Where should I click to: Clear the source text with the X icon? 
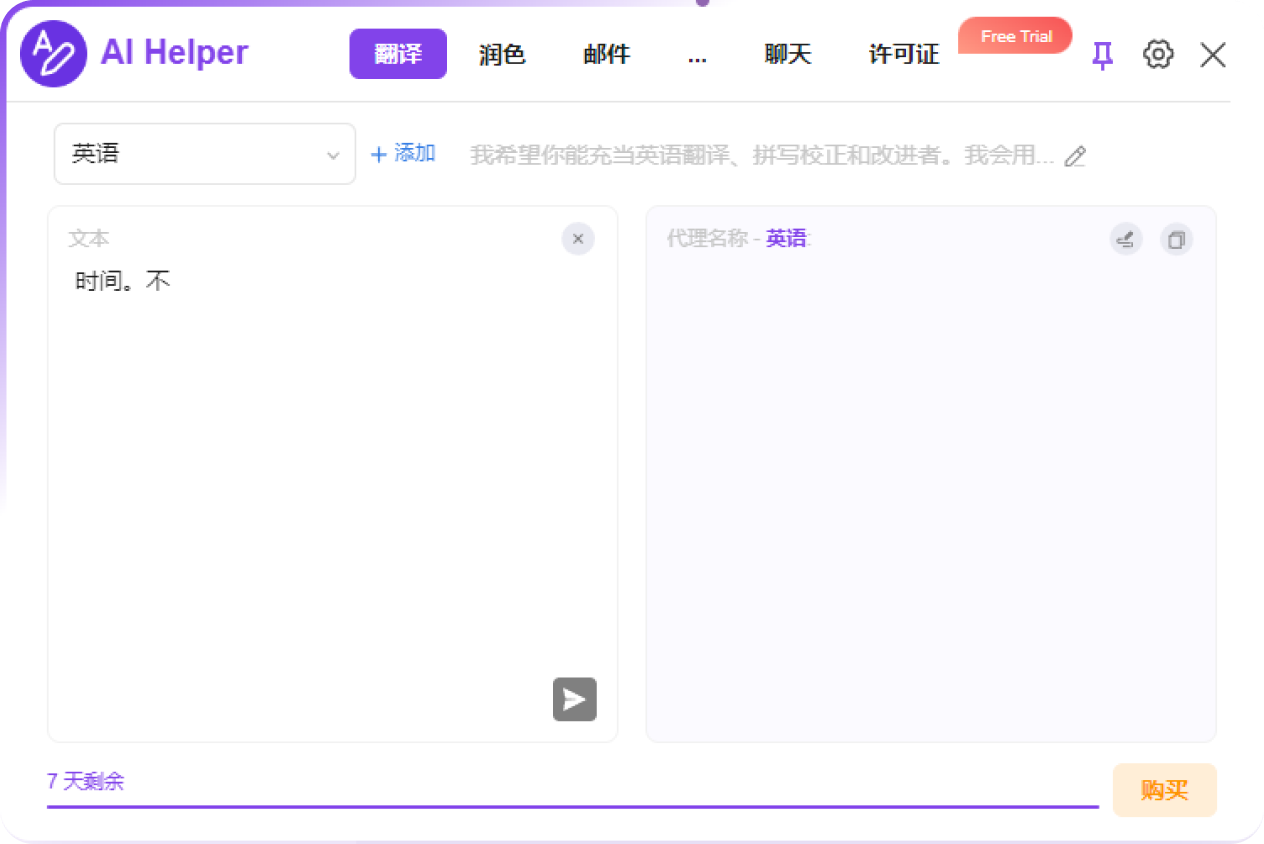coord(577,239)
